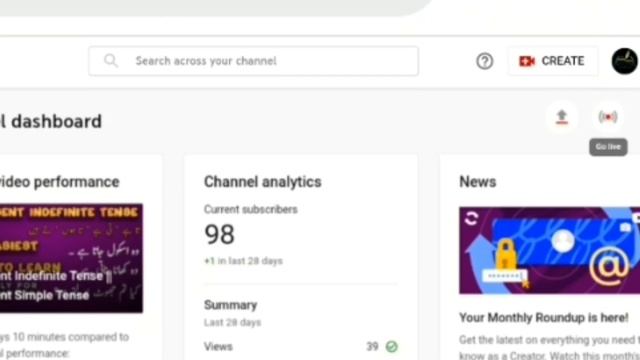Click the green check icon beside Views

392,347
